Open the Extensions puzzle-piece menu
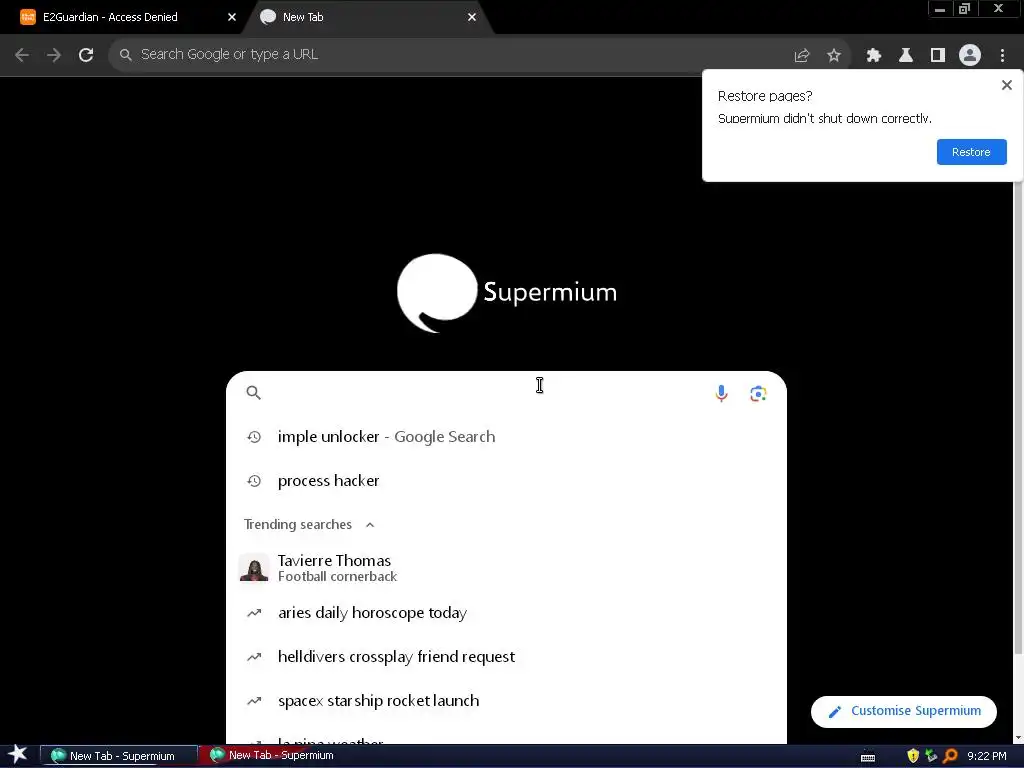Image resolution: width=1024 pixels, height=768 pixels. pos(874,56)
